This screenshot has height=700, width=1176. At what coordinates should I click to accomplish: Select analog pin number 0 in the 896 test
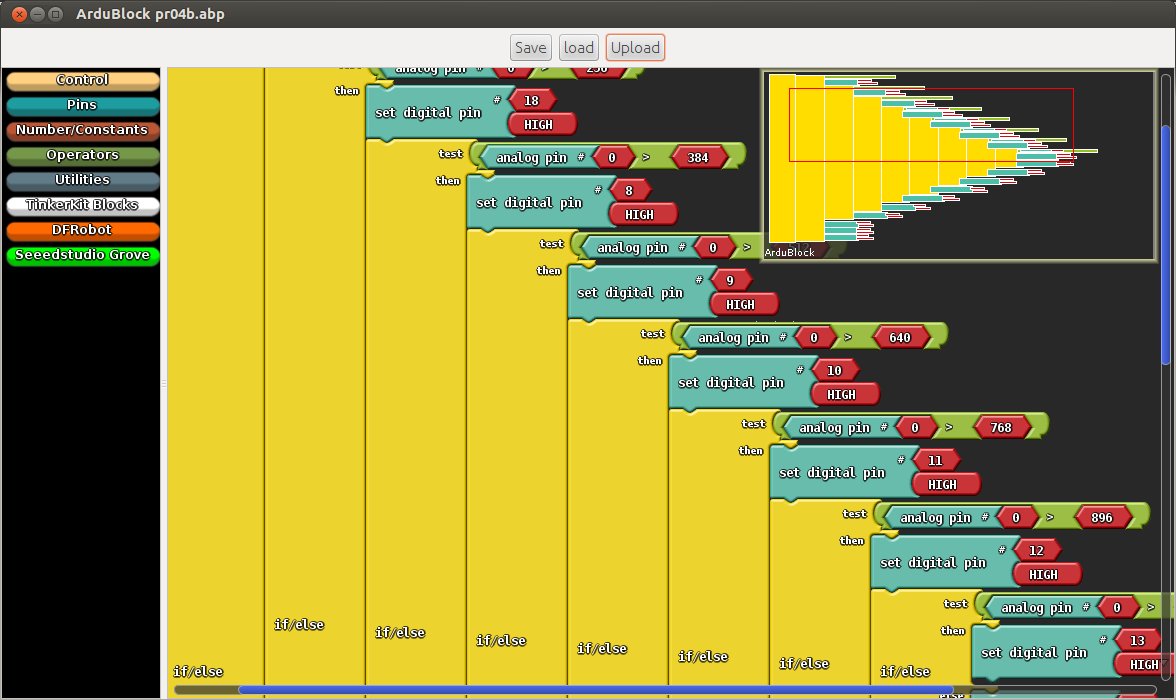point(1016,518)
